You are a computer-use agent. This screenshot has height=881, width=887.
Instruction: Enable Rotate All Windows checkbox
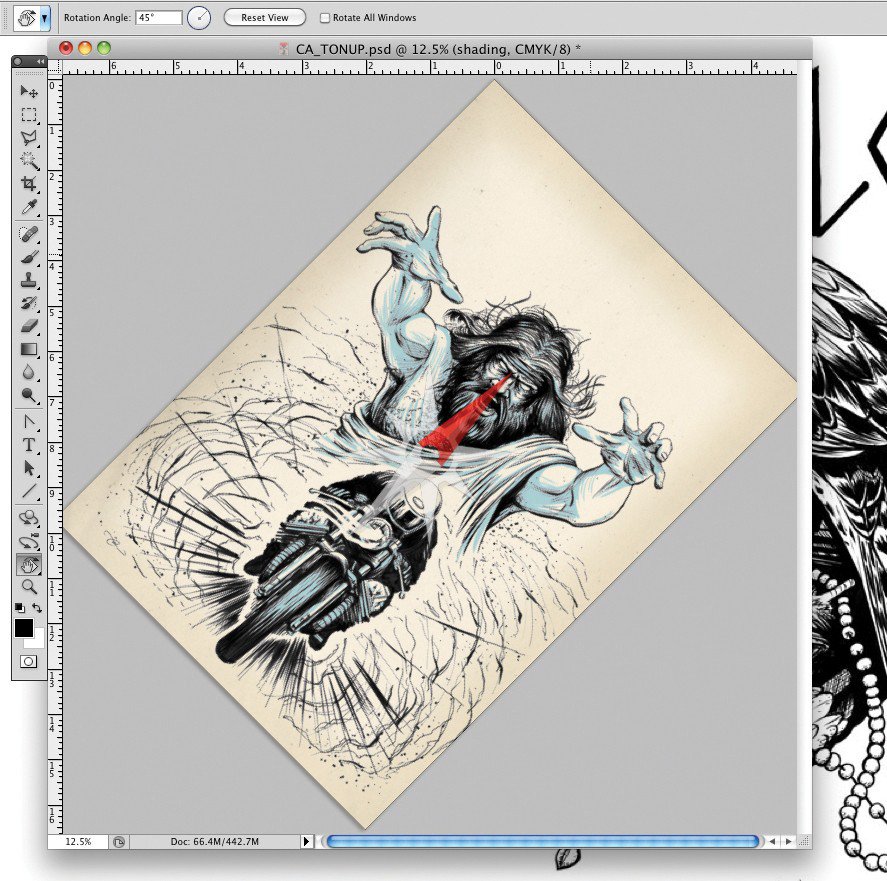pos(325,18)
